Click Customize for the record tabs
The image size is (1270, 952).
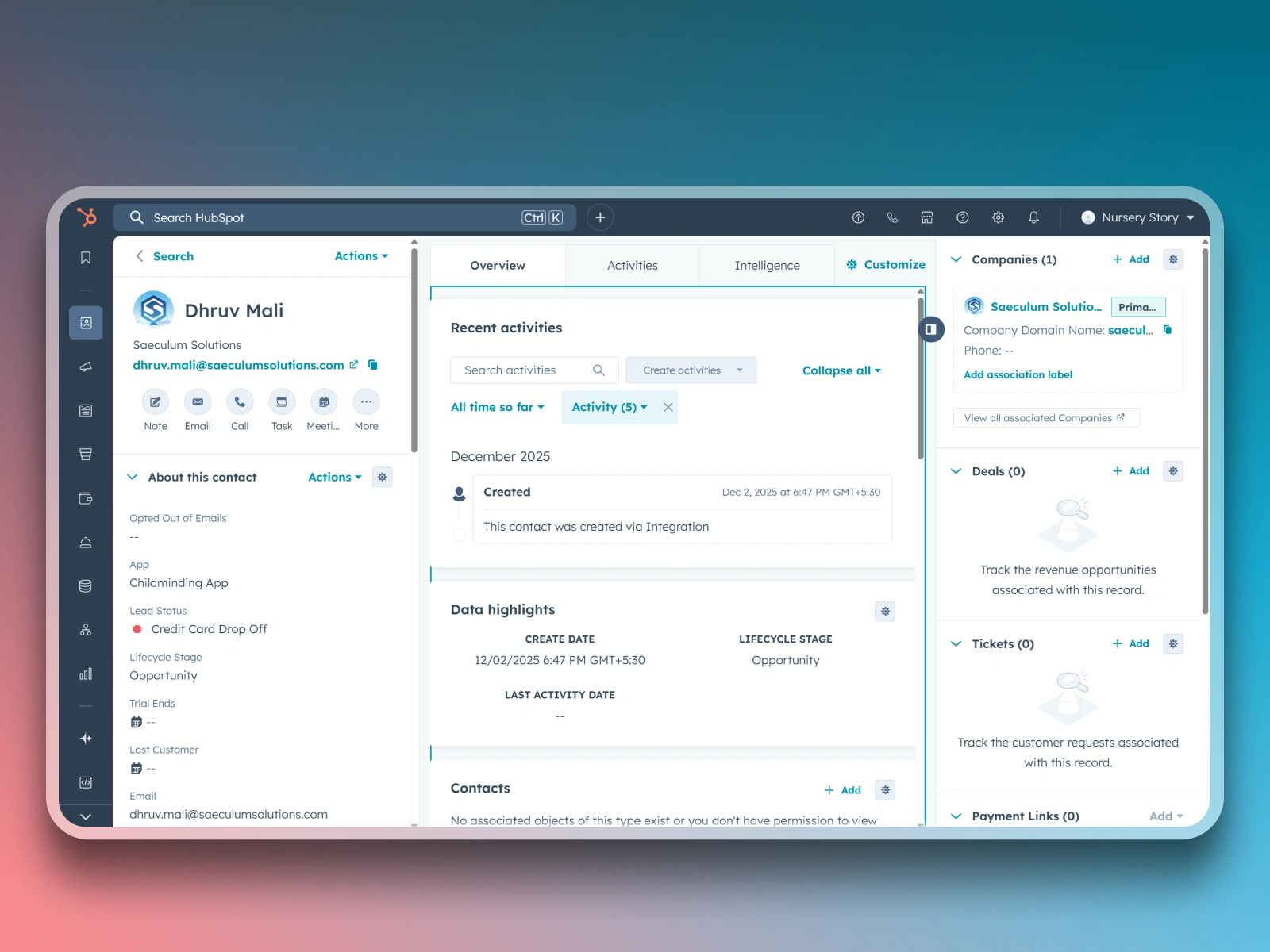tap(886, 265)
